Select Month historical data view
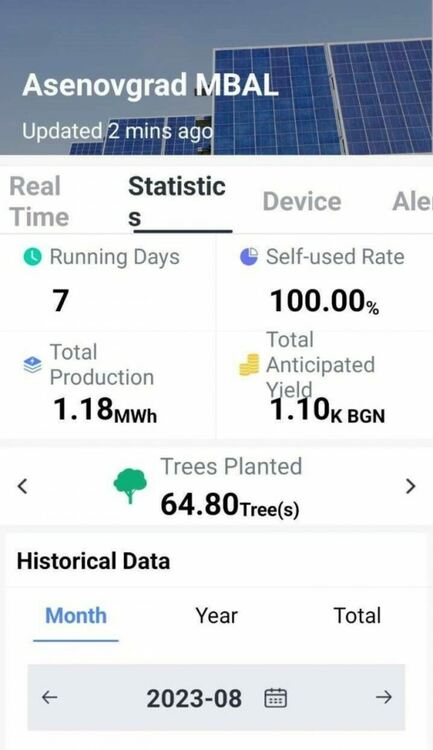 click(x=76, y=616)
